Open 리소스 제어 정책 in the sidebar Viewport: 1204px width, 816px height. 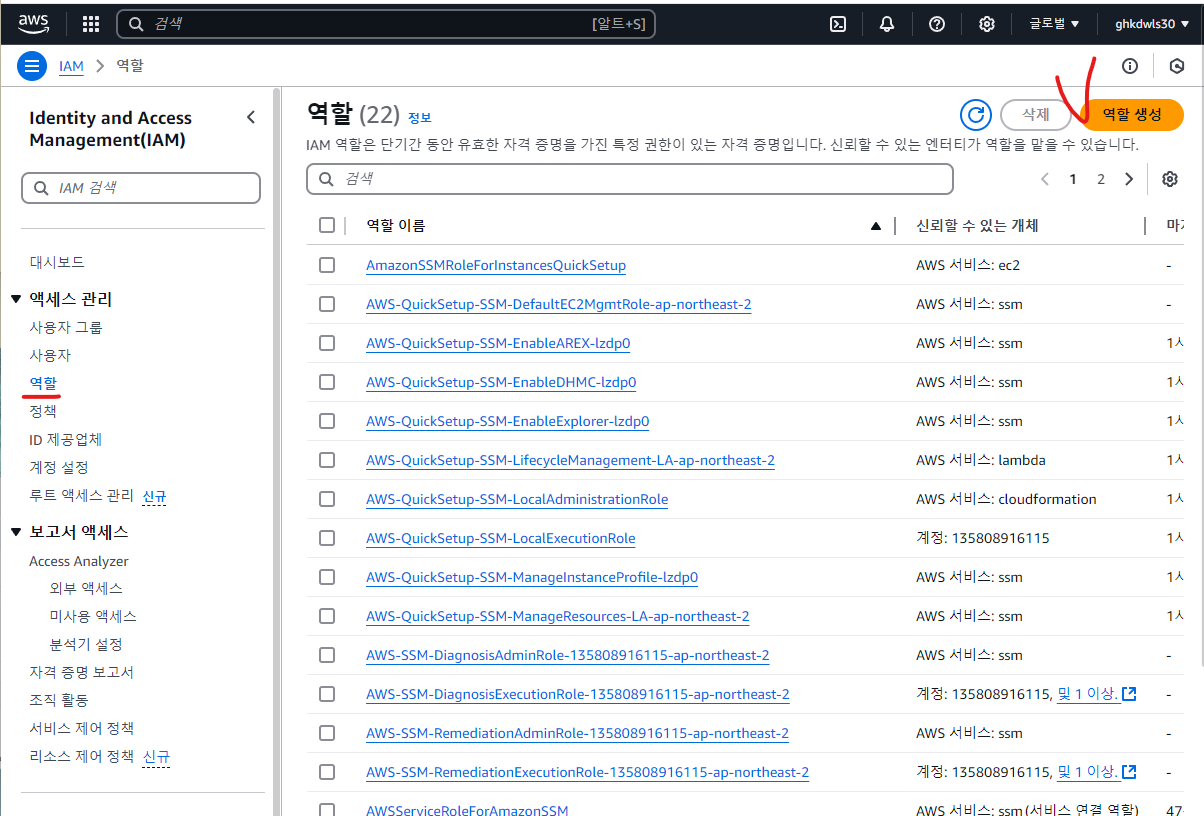(x=81, y=756)
